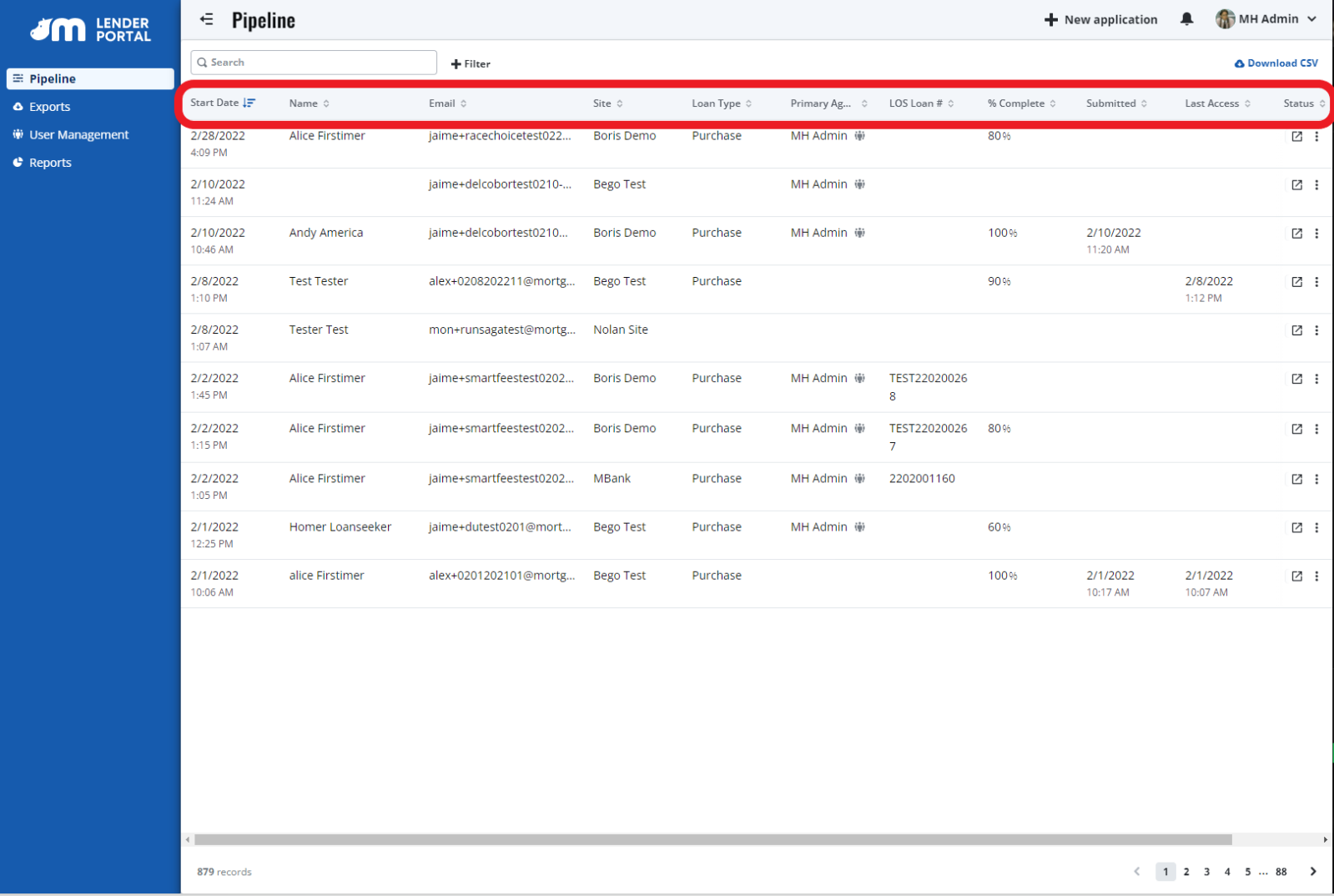
Task: Click Nolan Site cell
Action: 621,330
